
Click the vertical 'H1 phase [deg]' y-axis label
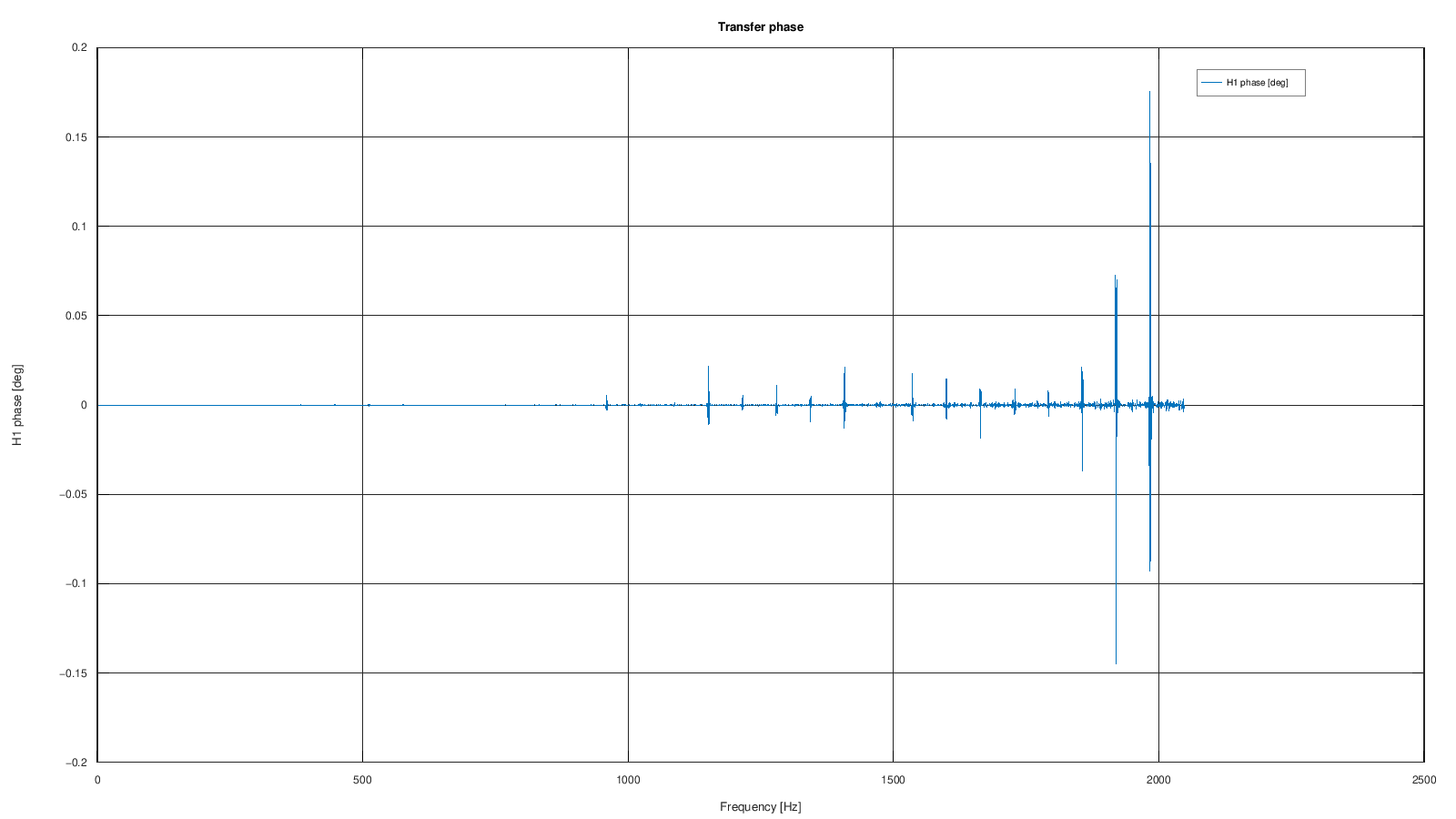click(17, 405)
